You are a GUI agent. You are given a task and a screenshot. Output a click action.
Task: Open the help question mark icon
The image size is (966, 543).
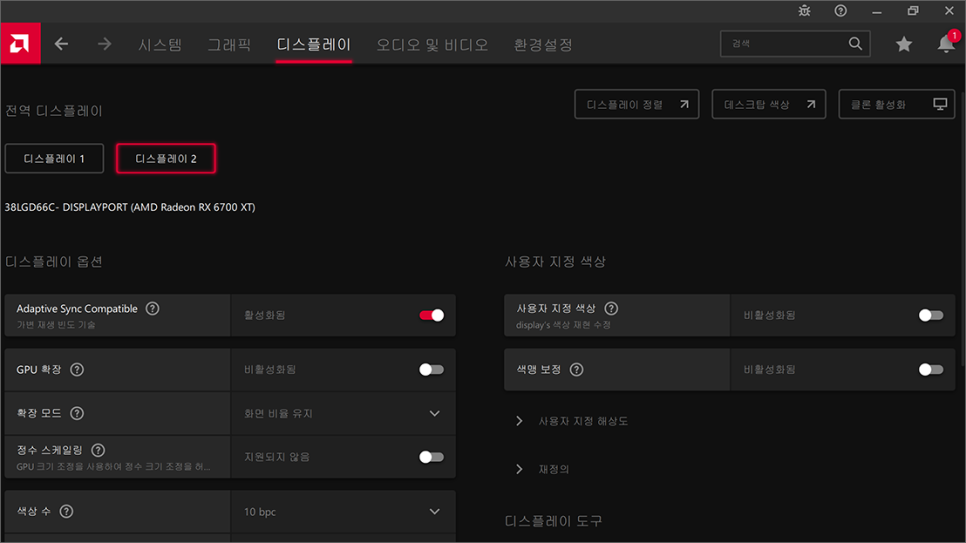840,11
